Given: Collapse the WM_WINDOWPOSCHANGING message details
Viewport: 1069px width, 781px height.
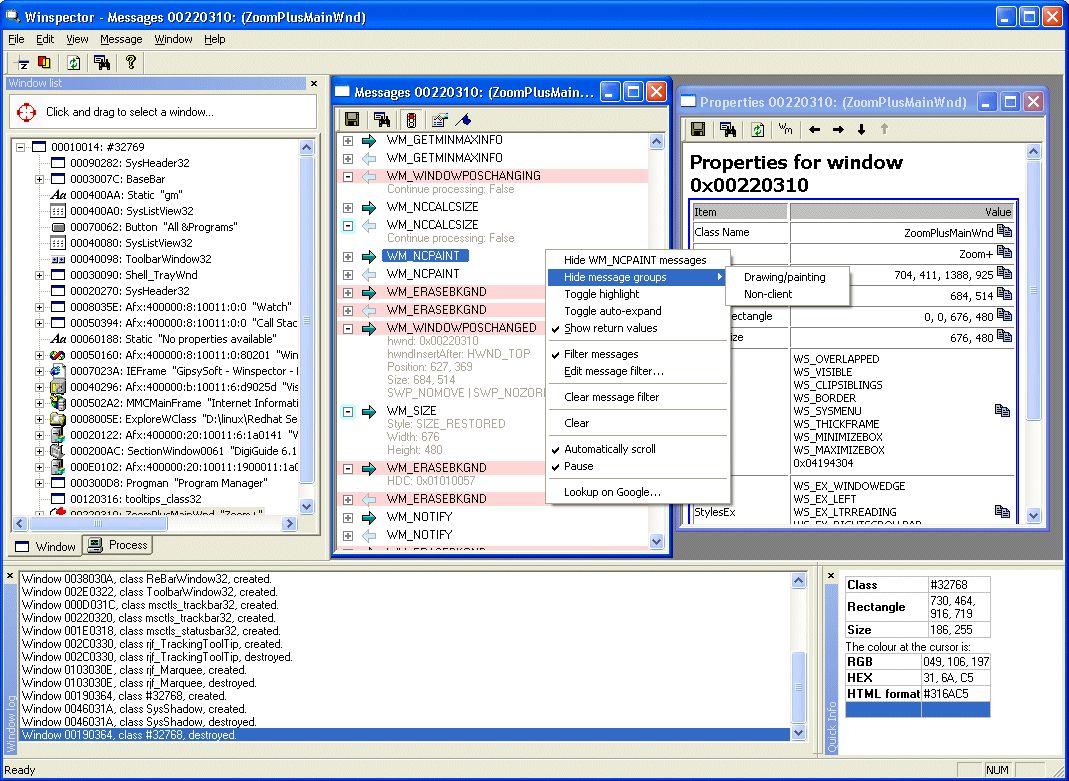Looking at the screenshot, I should click(x=348, y=176).
